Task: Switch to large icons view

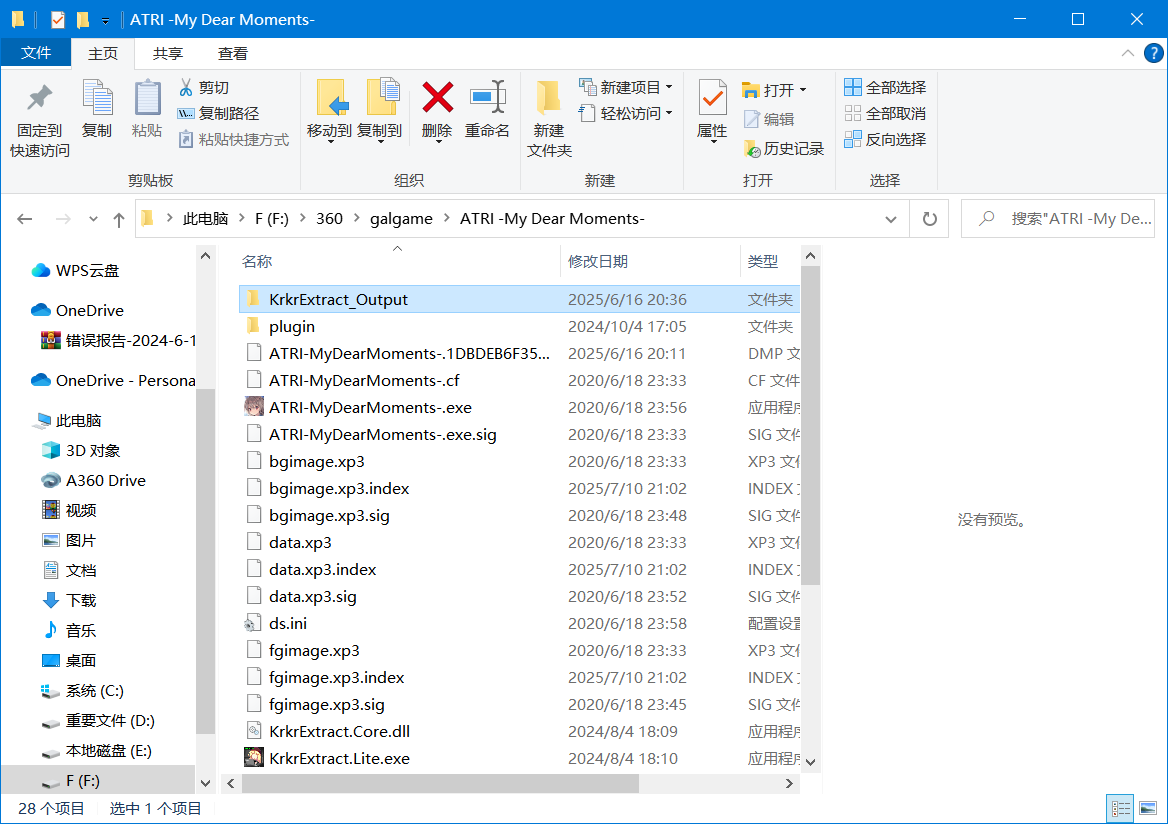Action: pos(1147,808)
